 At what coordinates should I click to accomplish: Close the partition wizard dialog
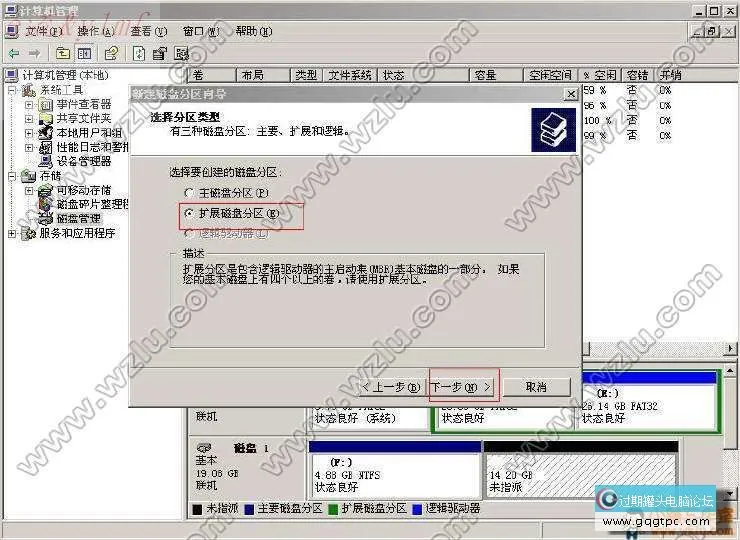click(x=571, y=94)
